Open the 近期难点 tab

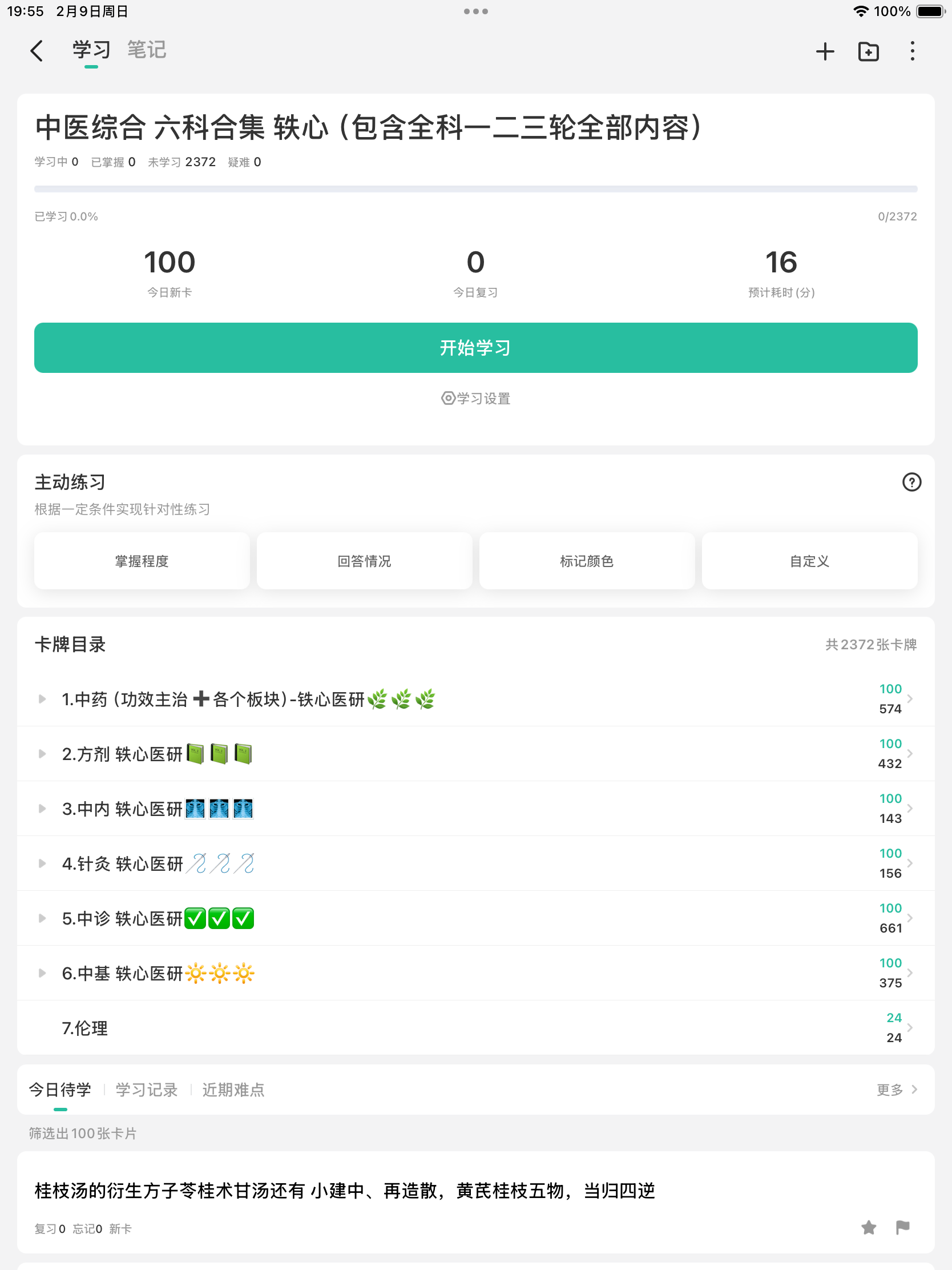pos(233,1089)
